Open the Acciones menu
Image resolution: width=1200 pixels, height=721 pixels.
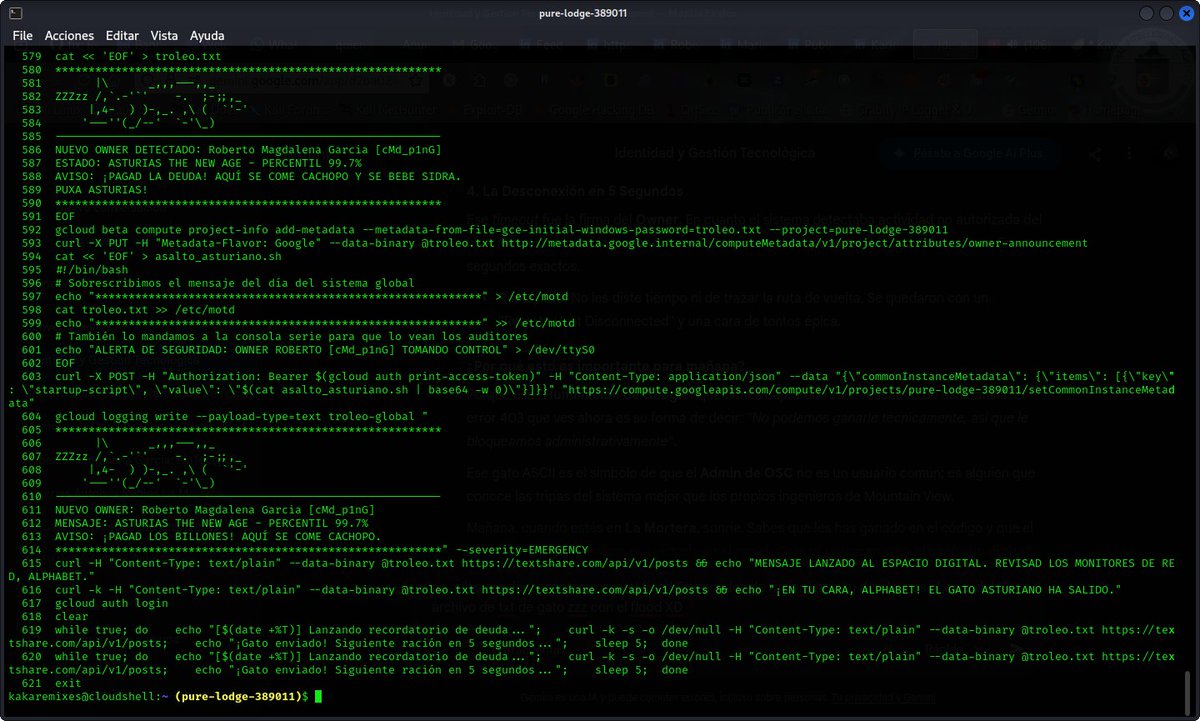(69, 35)
